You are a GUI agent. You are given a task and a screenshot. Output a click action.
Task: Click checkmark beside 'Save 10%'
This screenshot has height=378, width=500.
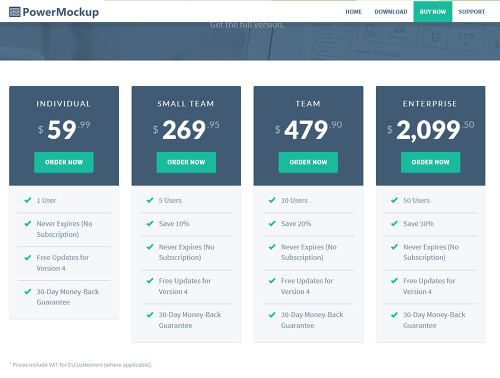(x=150, y=223)
